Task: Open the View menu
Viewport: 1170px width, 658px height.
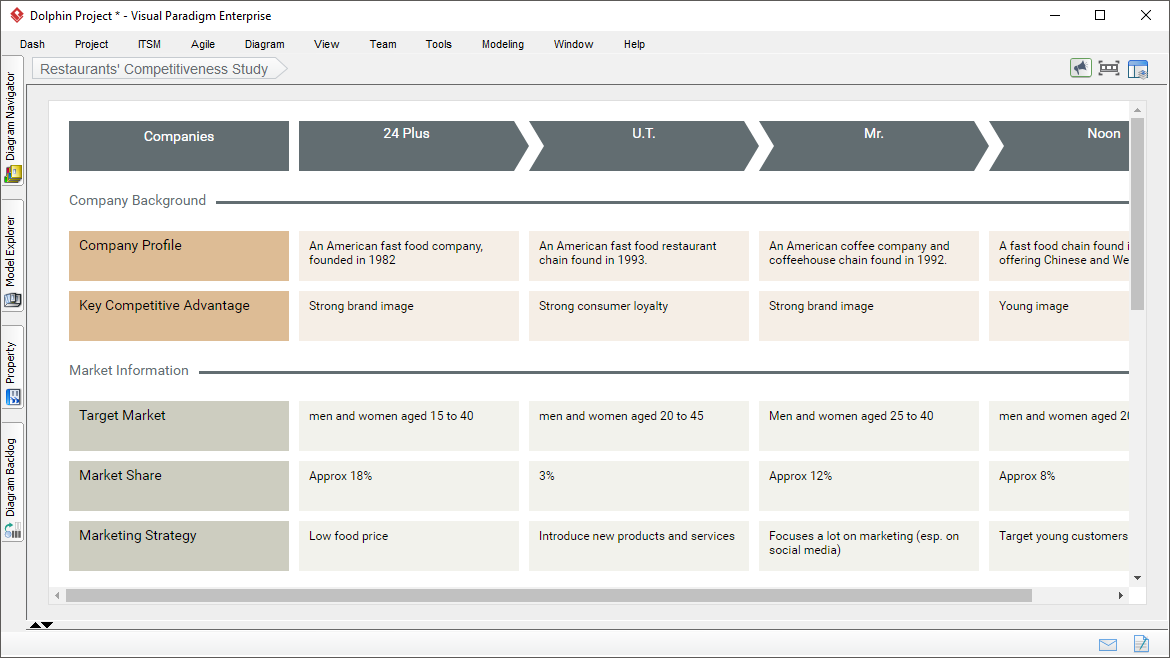Action: pos(326,44)
